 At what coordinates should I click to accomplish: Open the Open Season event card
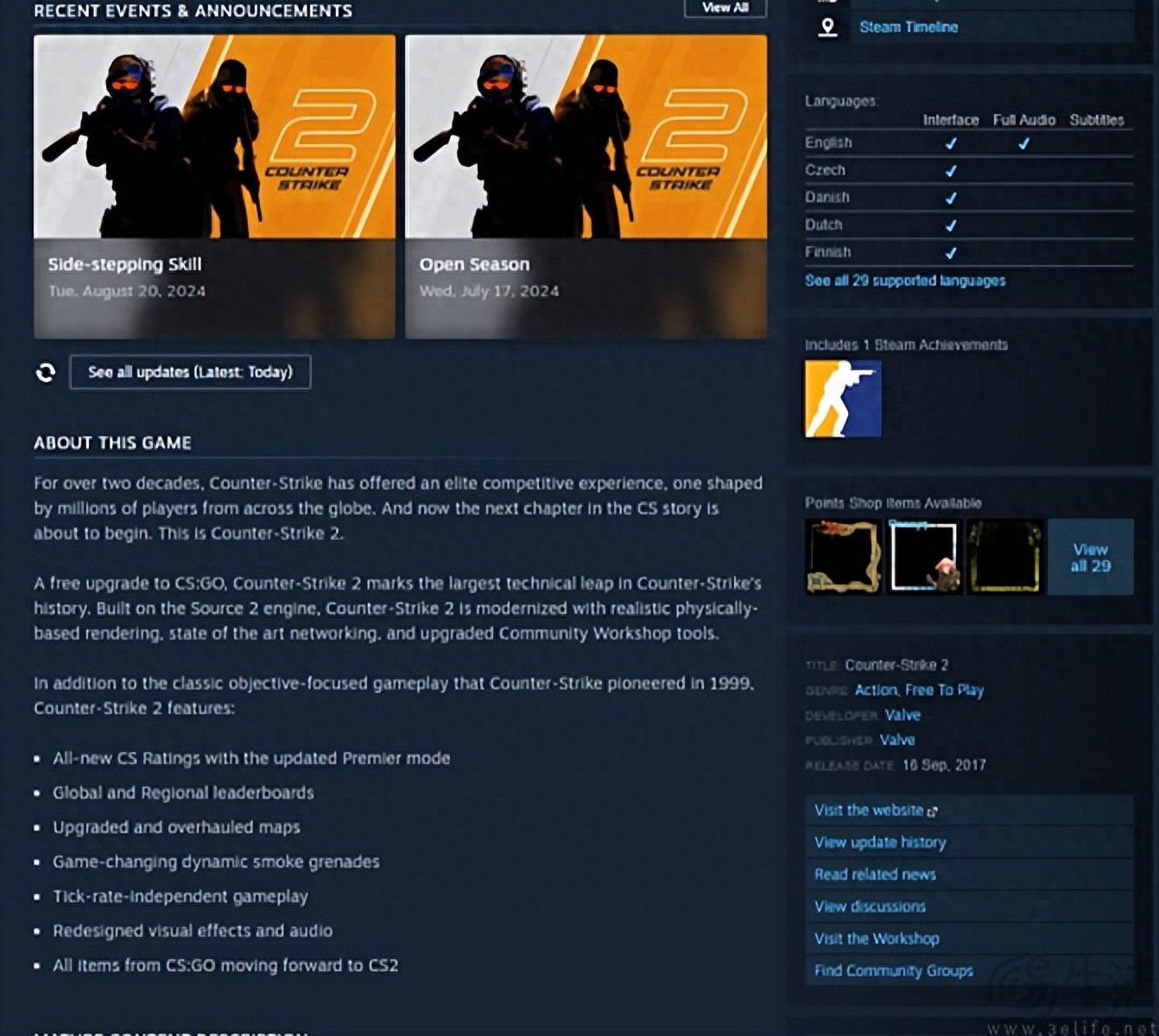586,186
